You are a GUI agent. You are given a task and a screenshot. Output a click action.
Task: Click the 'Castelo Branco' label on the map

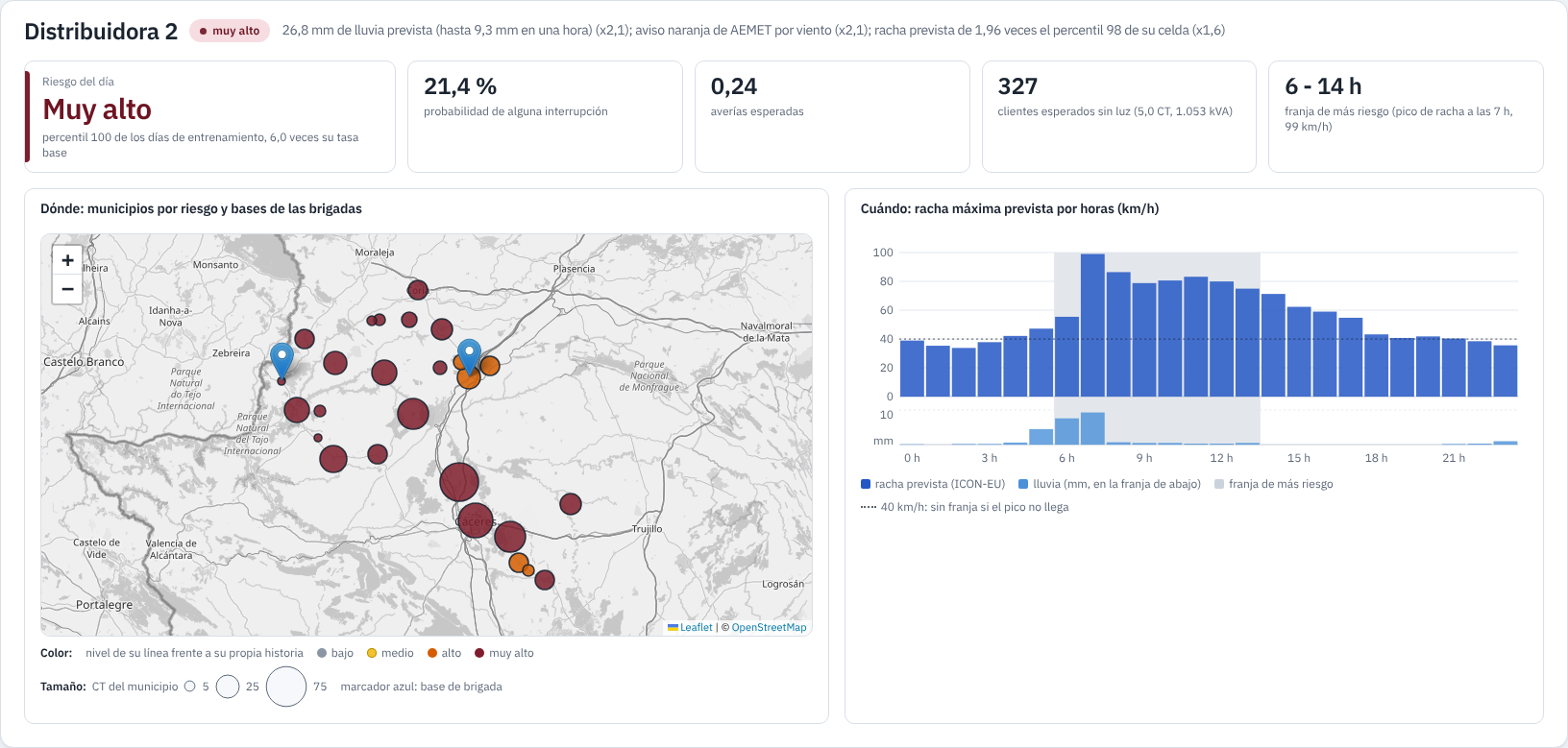pyautogui.click(x=84, y=362)
